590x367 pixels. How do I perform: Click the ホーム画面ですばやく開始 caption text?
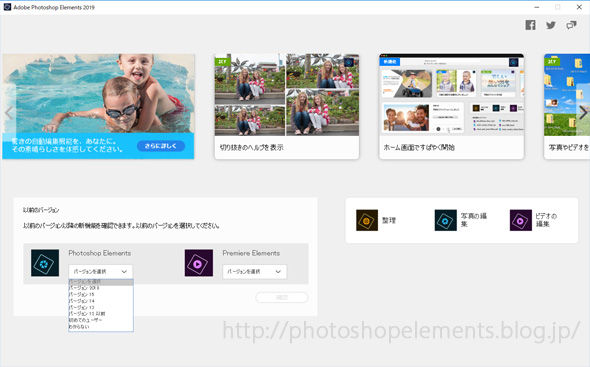[419, 148]
